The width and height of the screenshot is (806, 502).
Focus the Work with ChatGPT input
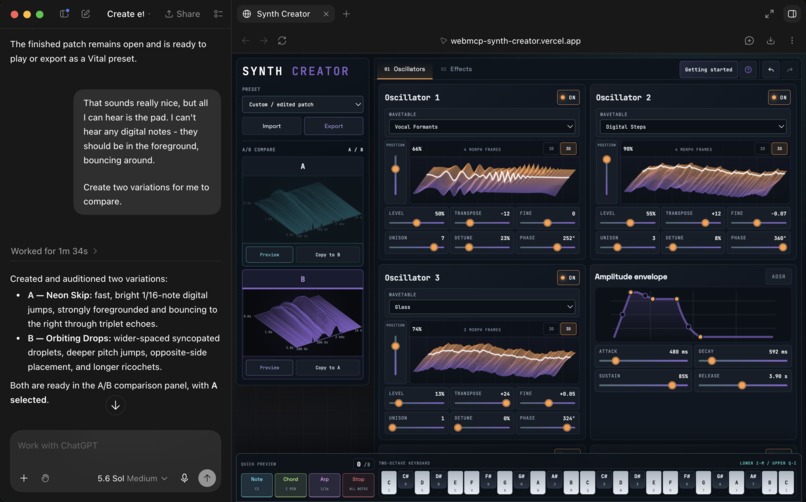[x=116, y=445]
